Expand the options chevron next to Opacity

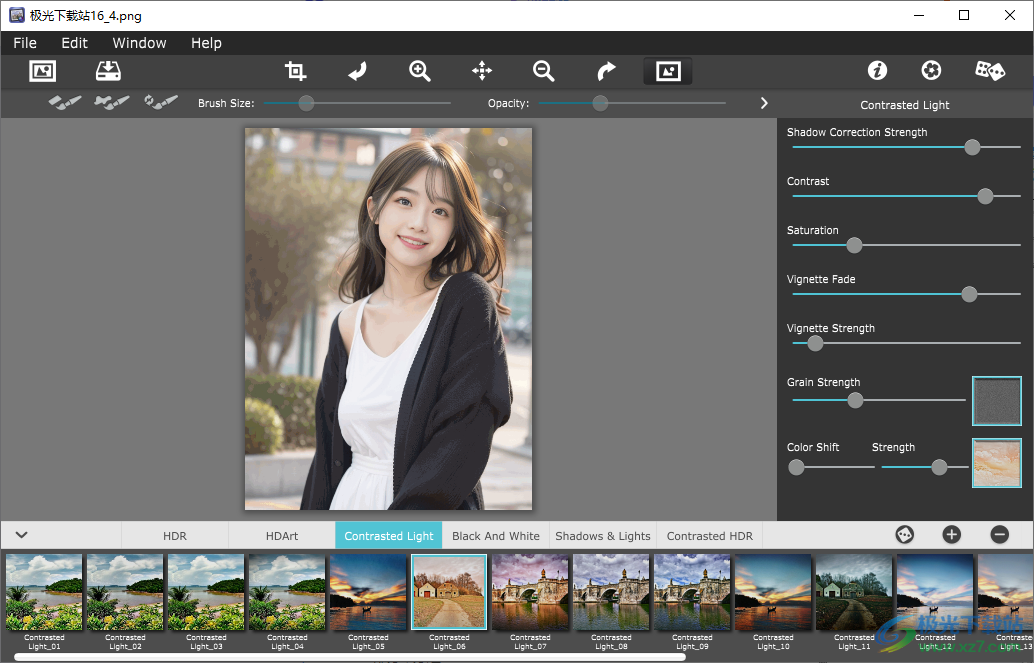click(x=763, y=102)
